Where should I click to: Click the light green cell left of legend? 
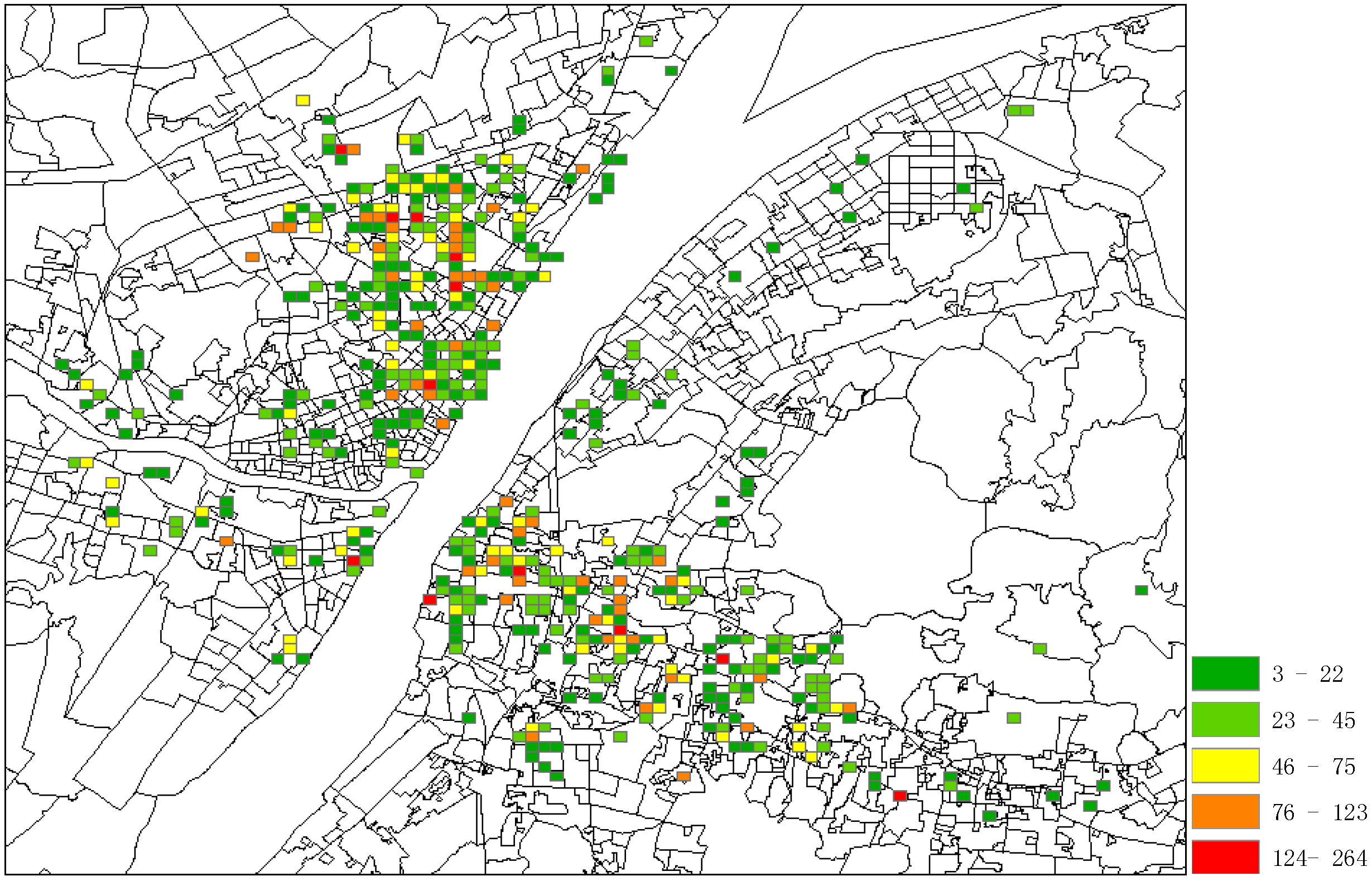(x=1013, y=718)
